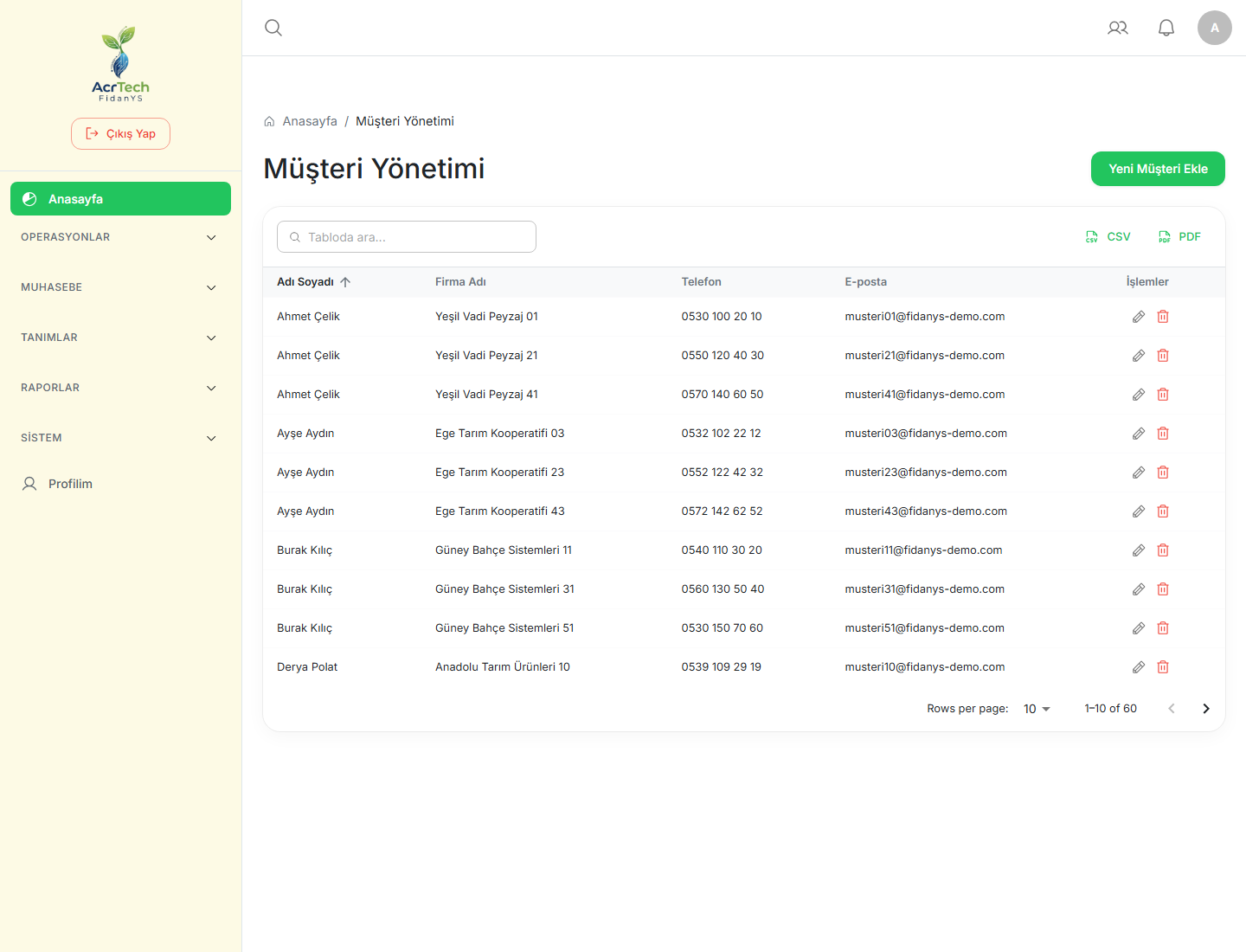Delete customer Güney Bahçe Sistemleri 31
This screenshot has width=1246, height=952.
coord(1163,589)
